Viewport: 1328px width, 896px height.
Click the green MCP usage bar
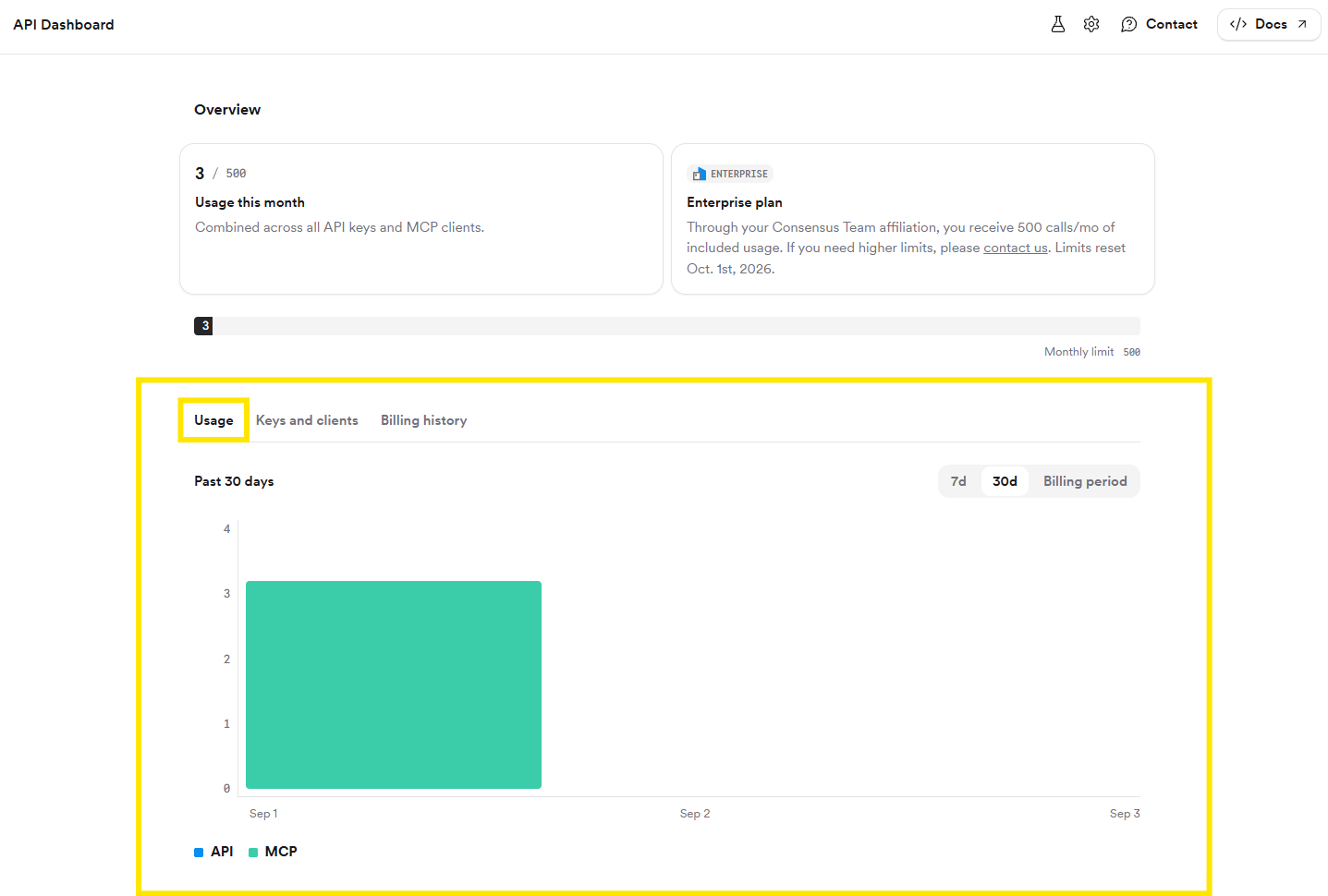[394, 684]
